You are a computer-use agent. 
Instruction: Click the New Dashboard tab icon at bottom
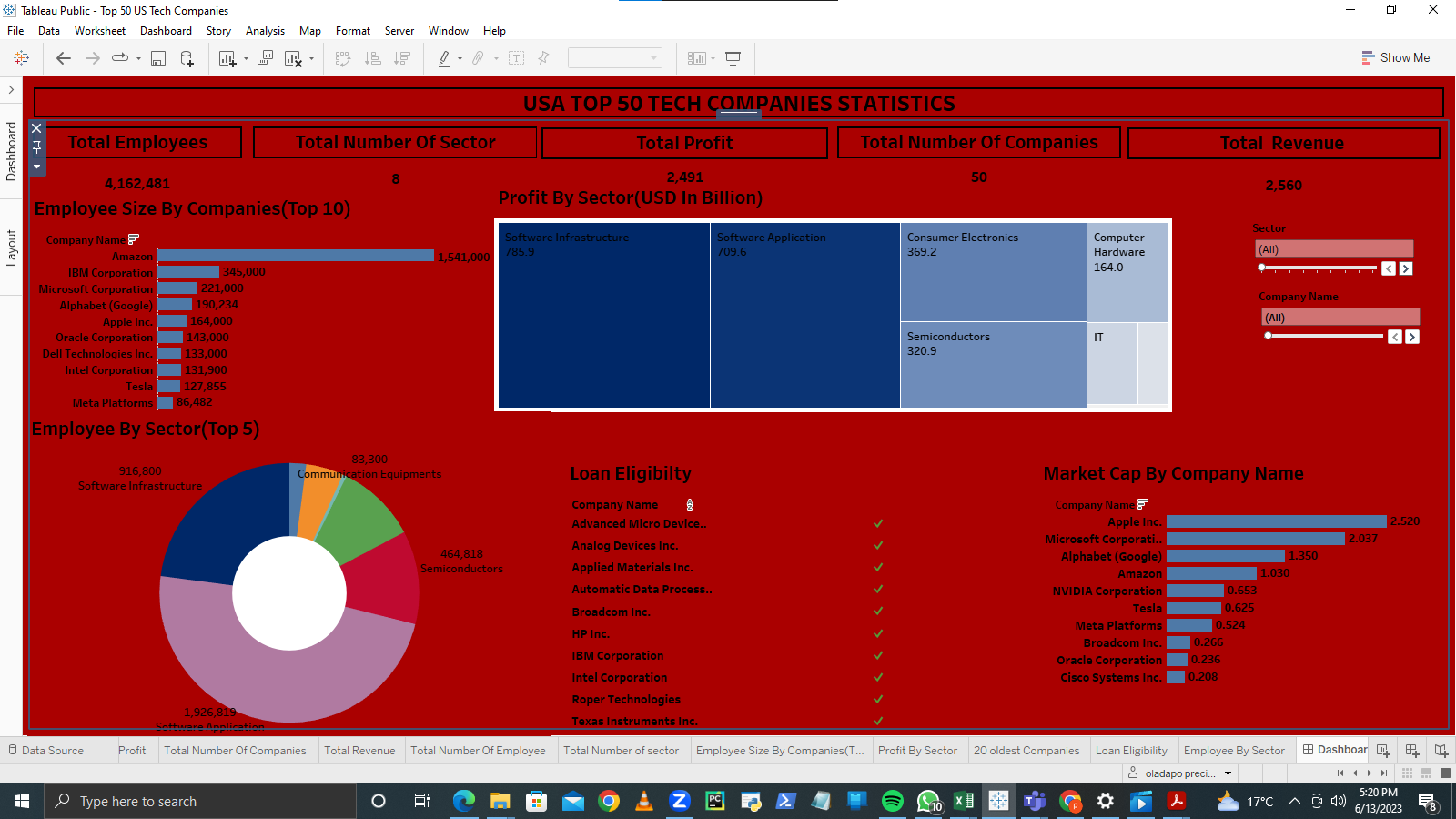[x=1412, y=751]
